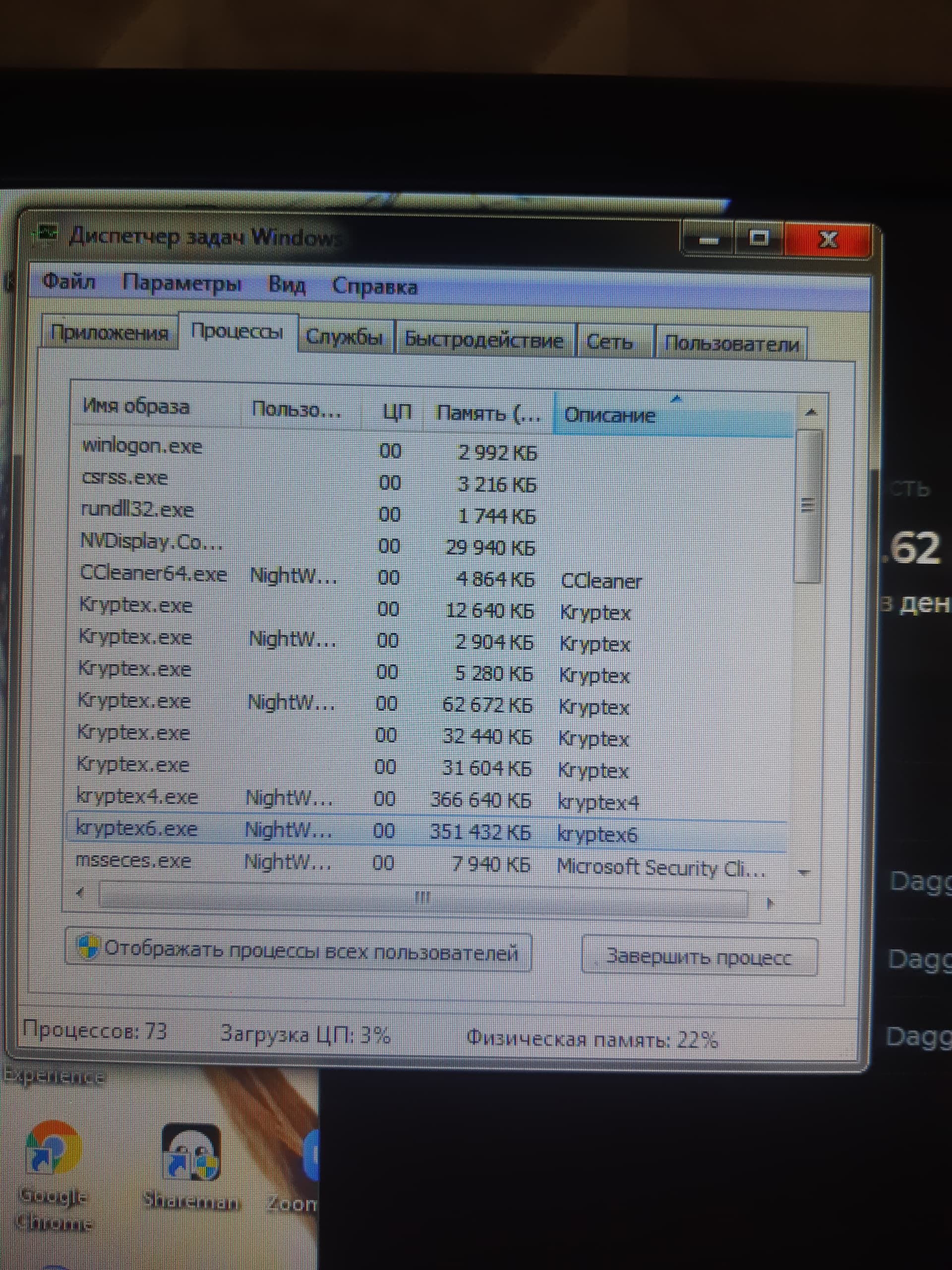This screenshot has width=952, height=1270.
Task: Click the vertical scrollbar thumb
Action: pyautogui.click(x=808, y=505)
